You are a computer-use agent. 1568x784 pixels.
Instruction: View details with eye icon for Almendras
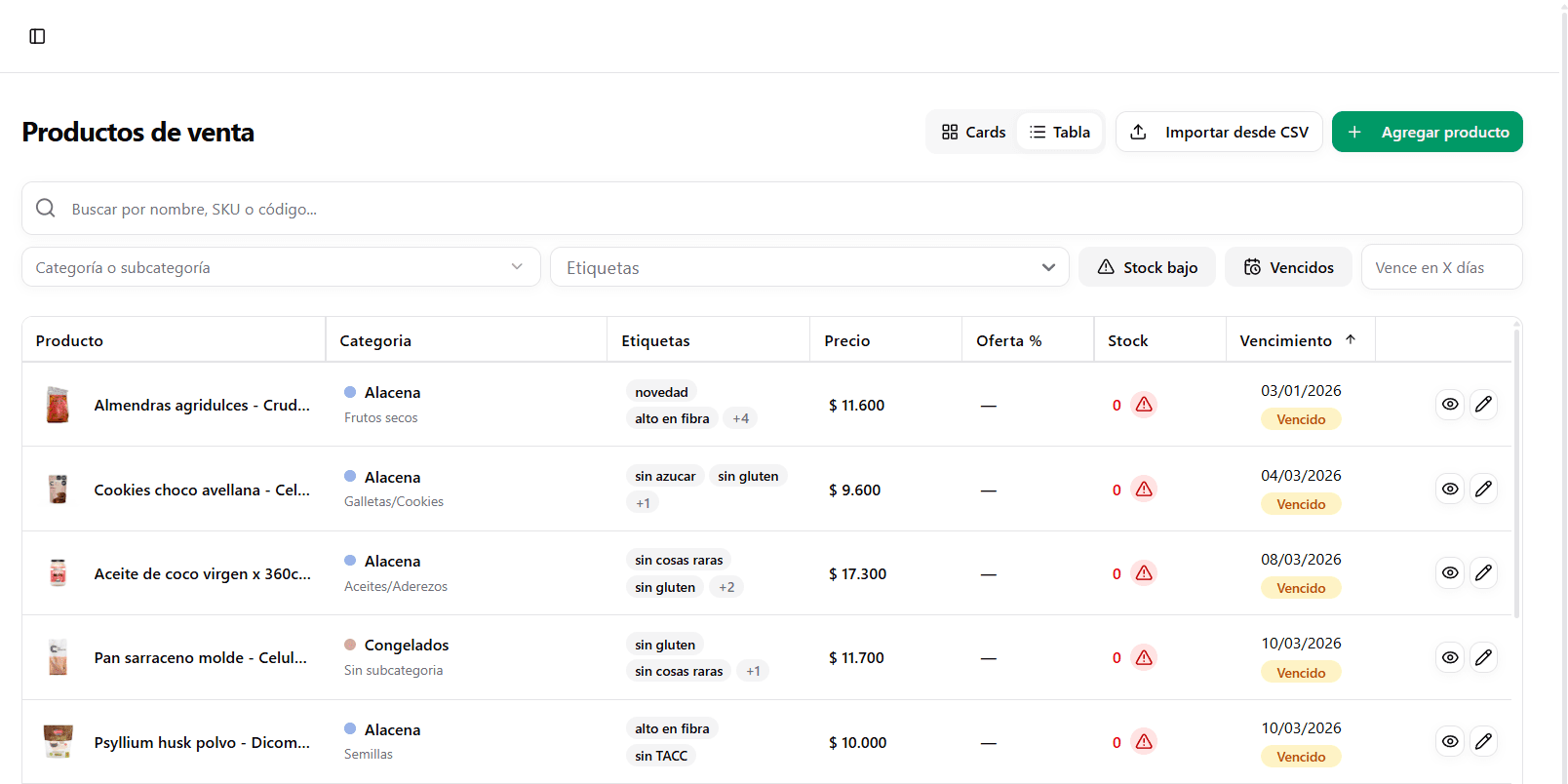(1450, 405)
